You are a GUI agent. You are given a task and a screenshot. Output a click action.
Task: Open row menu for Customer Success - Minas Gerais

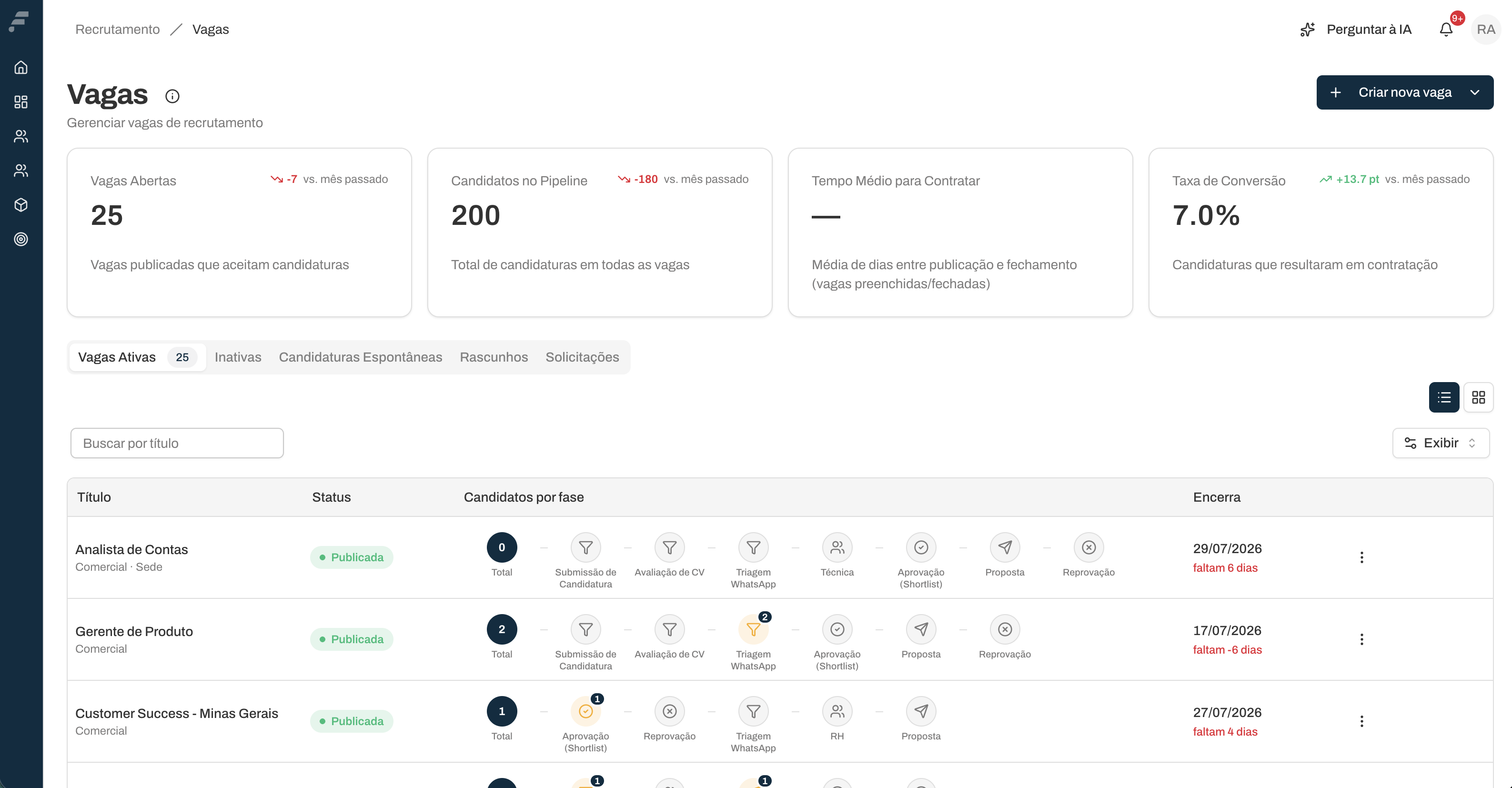[1362, 721]
